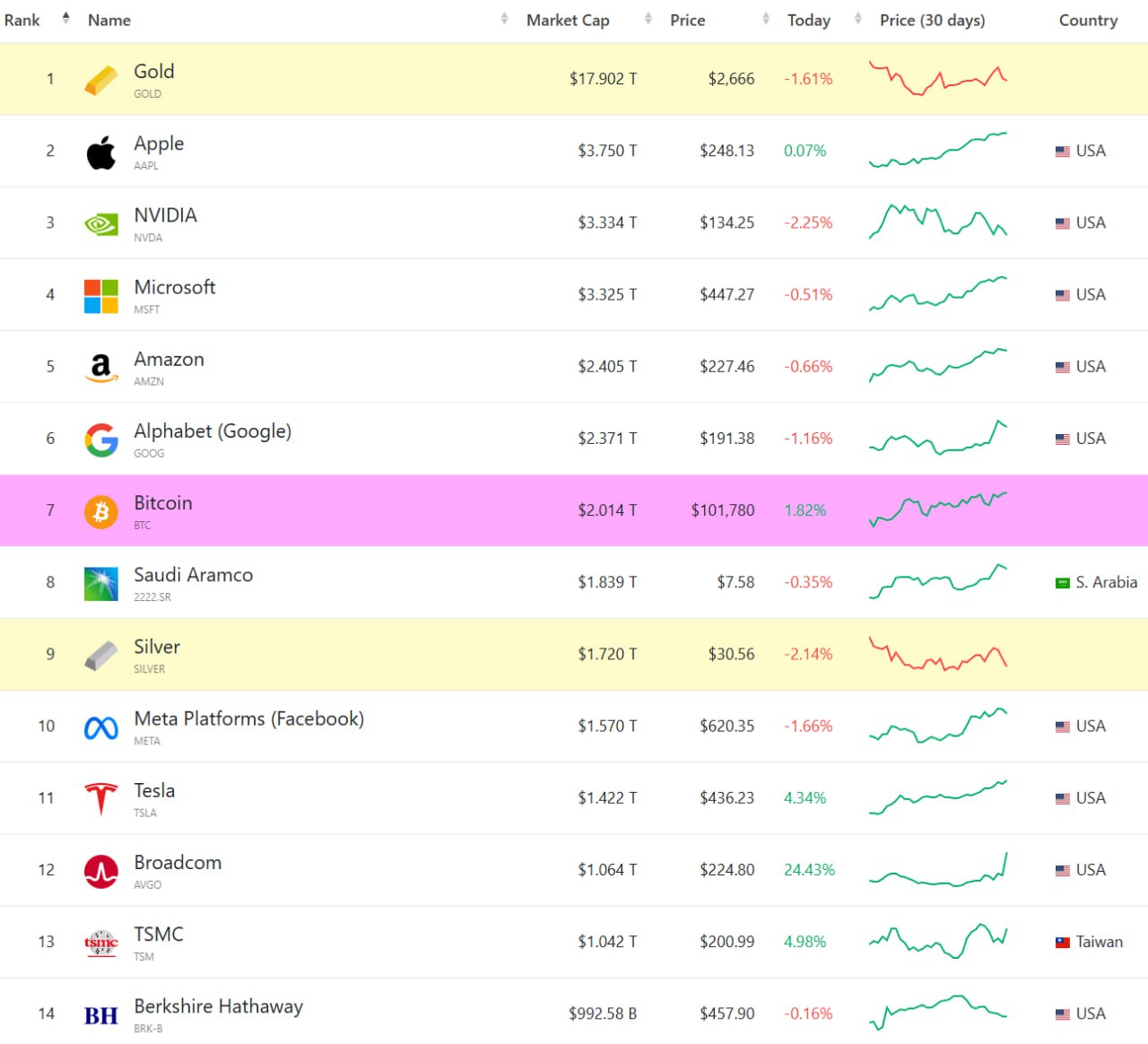Click the Broadcom logo icon
The width and height of the screenshot is (1148, 1044).
click(x=101, y=871)
